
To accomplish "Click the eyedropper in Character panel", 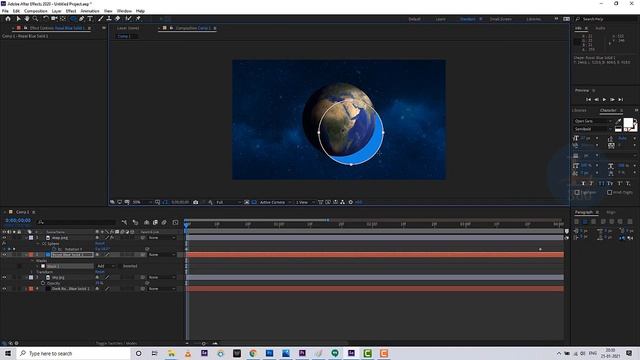I will click(618, 121).
